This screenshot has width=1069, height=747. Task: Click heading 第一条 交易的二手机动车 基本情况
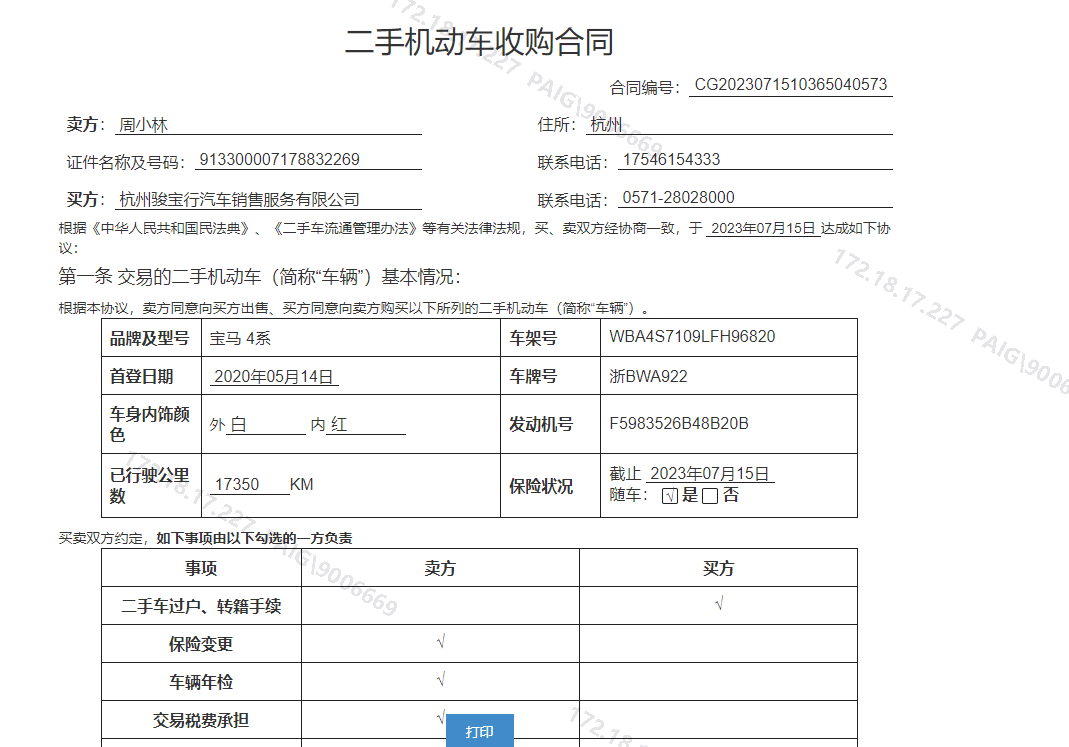point(259,277)
